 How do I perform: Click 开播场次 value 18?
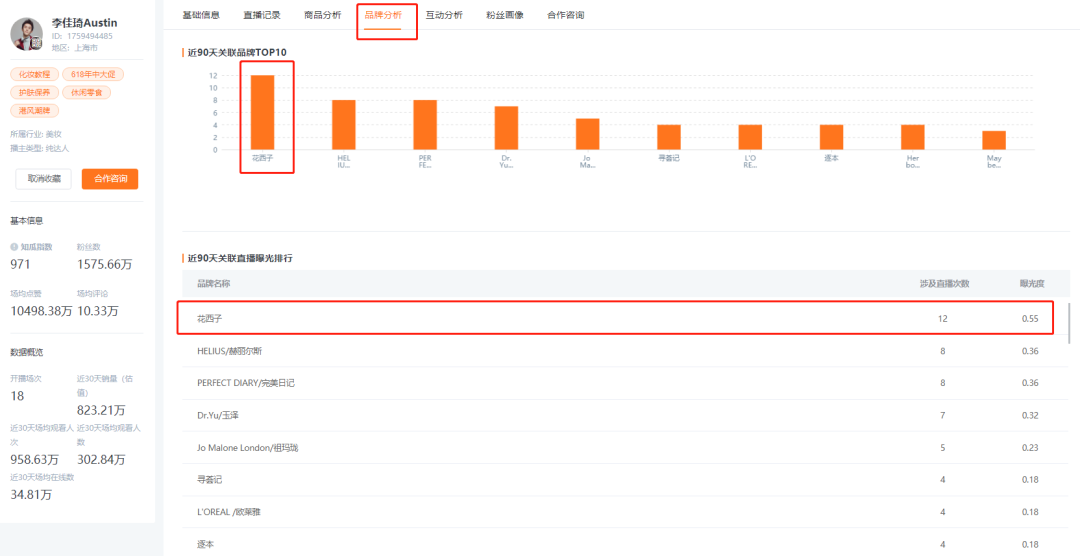pyautogui.click(x=17, y=395)
